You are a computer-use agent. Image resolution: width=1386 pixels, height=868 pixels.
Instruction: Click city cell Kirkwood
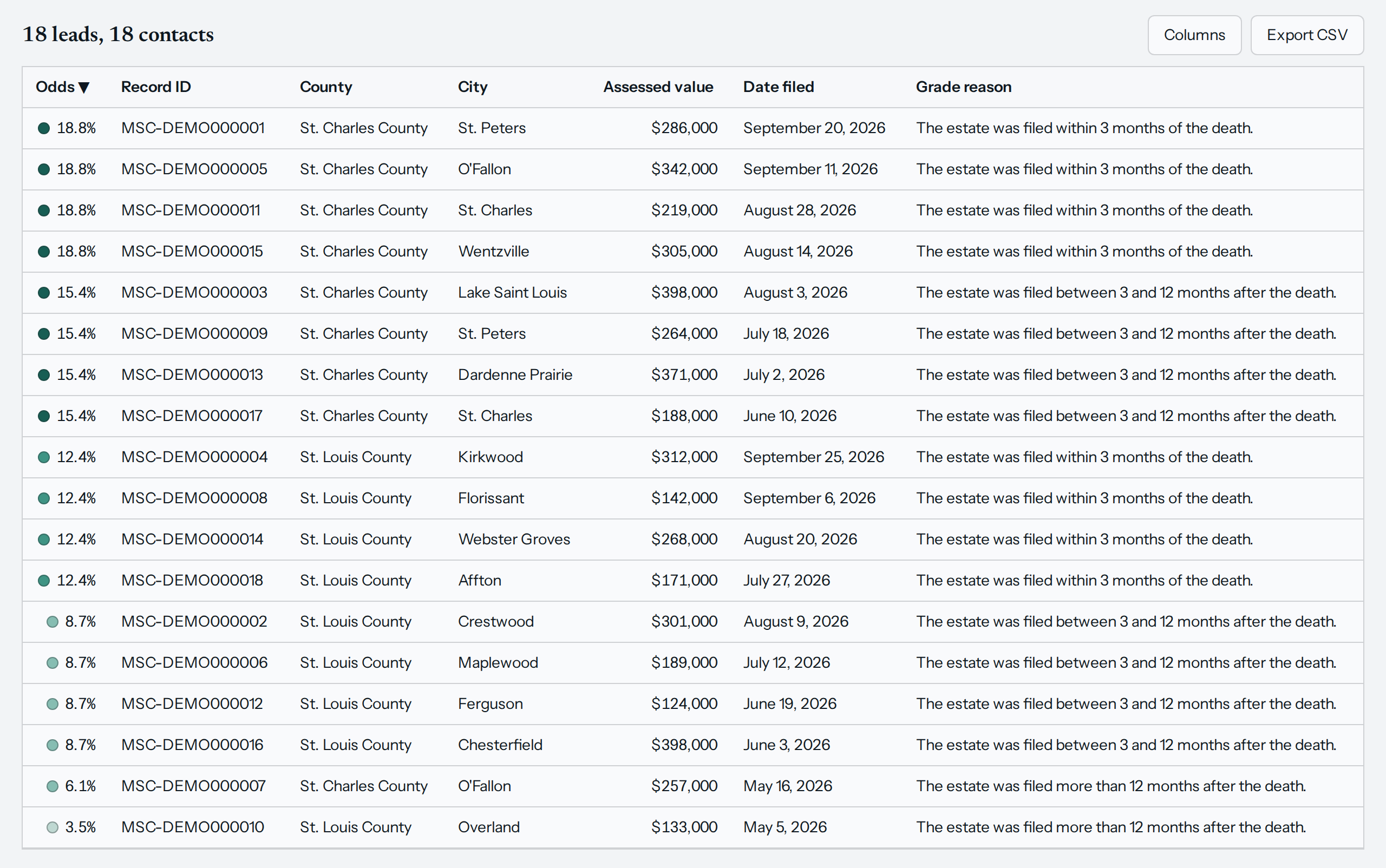pos(491,457)
